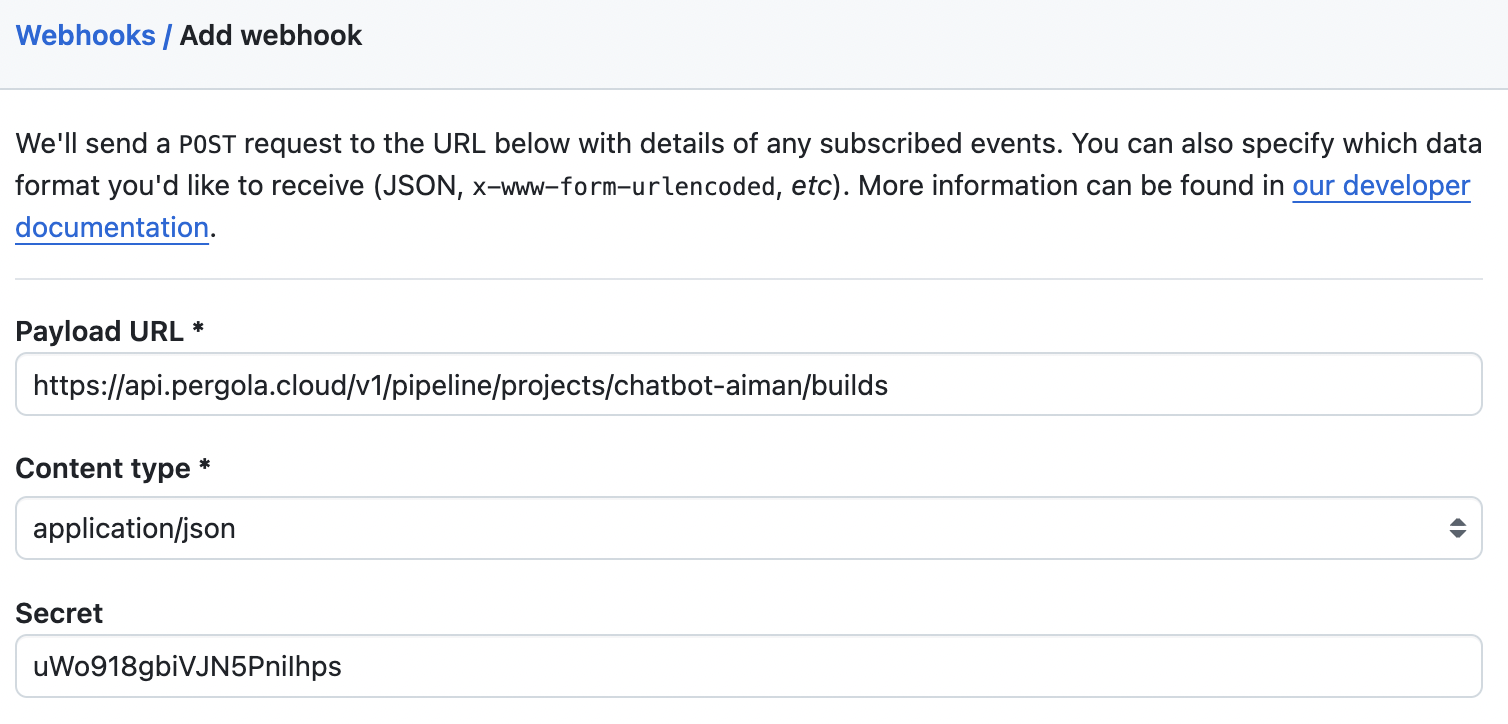Click the 'x-www-form-urlencoded' code text
This screenshot has width=1508, height=724.
624,187
